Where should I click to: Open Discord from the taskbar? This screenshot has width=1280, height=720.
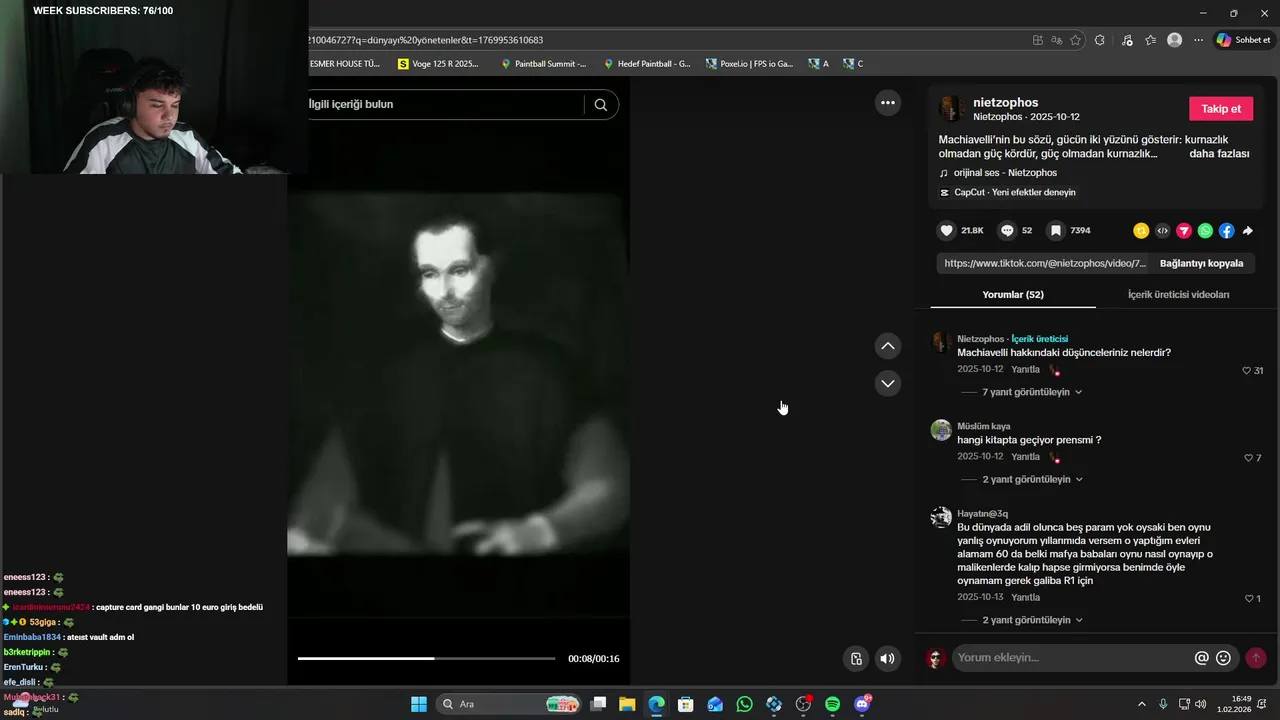862,704
